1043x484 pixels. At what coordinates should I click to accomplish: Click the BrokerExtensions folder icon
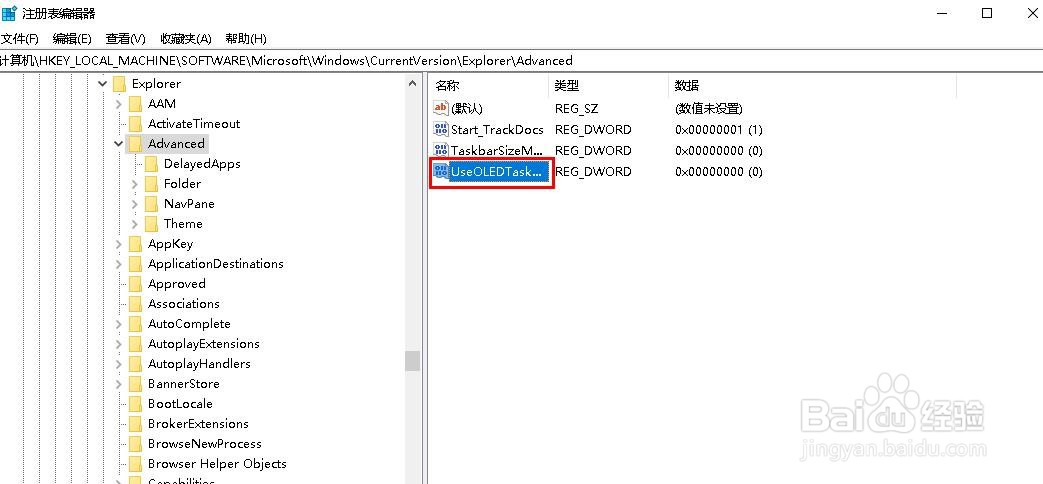pos(136,424)
